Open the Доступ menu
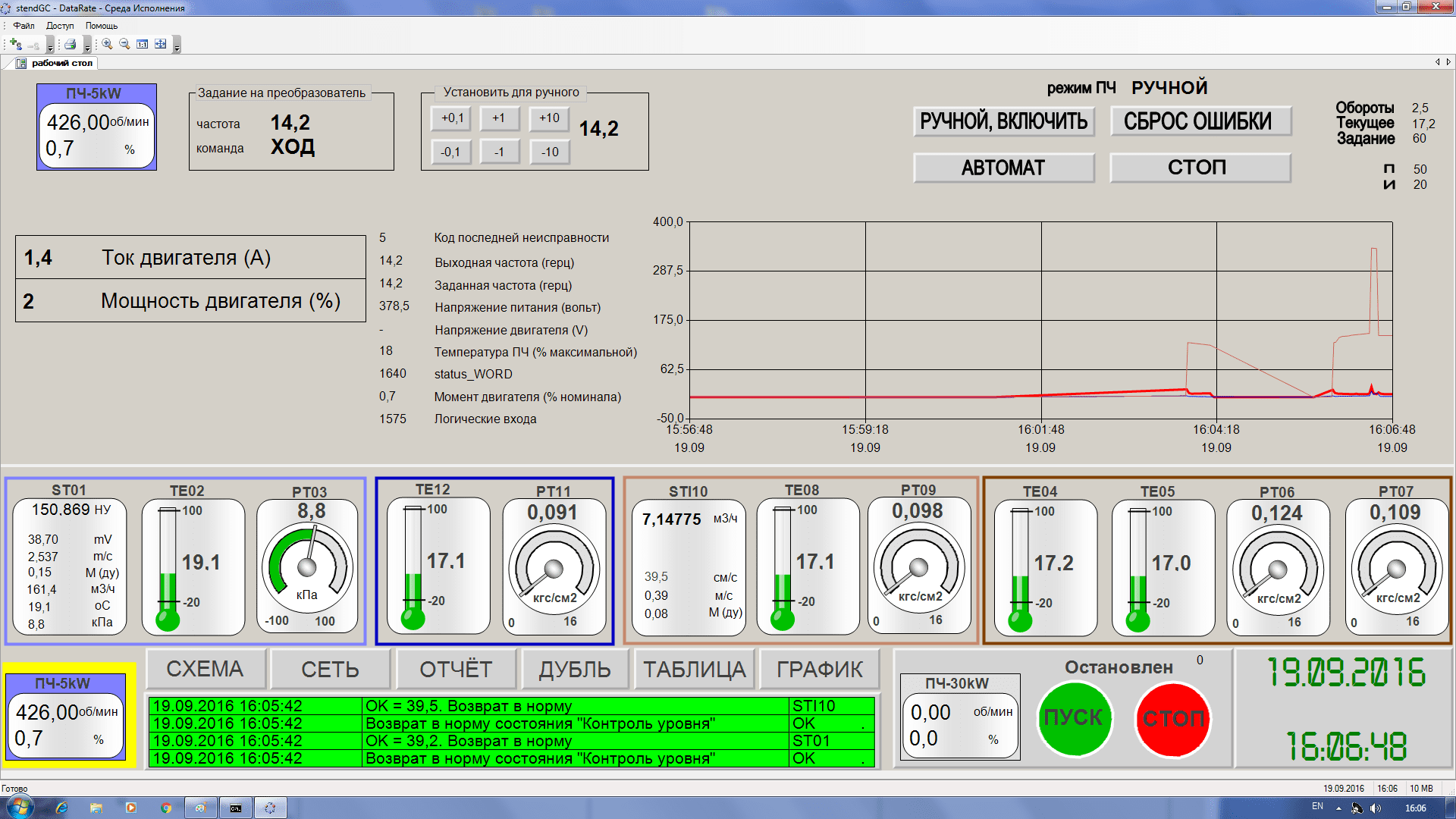Image resolution: width=1456 pixels, height=819 pixels. (60, 26)
